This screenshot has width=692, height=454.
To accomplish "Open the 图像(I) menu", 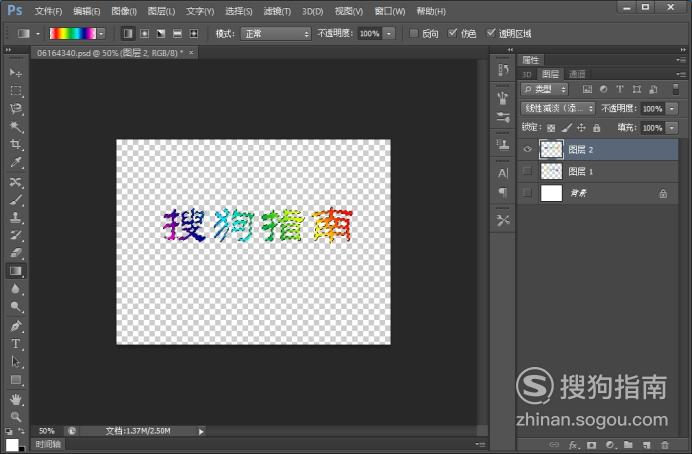I will (x=124, y=11).
